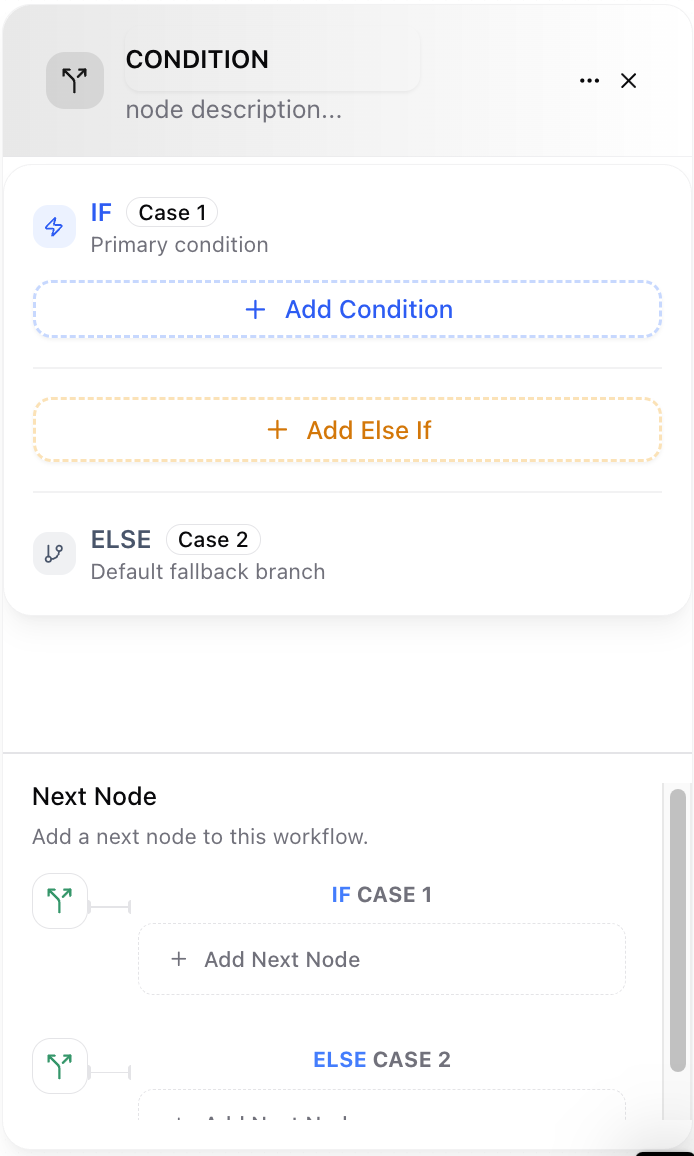Select the IF CASE 1 section heading
694x1156 pixels.
382,894
